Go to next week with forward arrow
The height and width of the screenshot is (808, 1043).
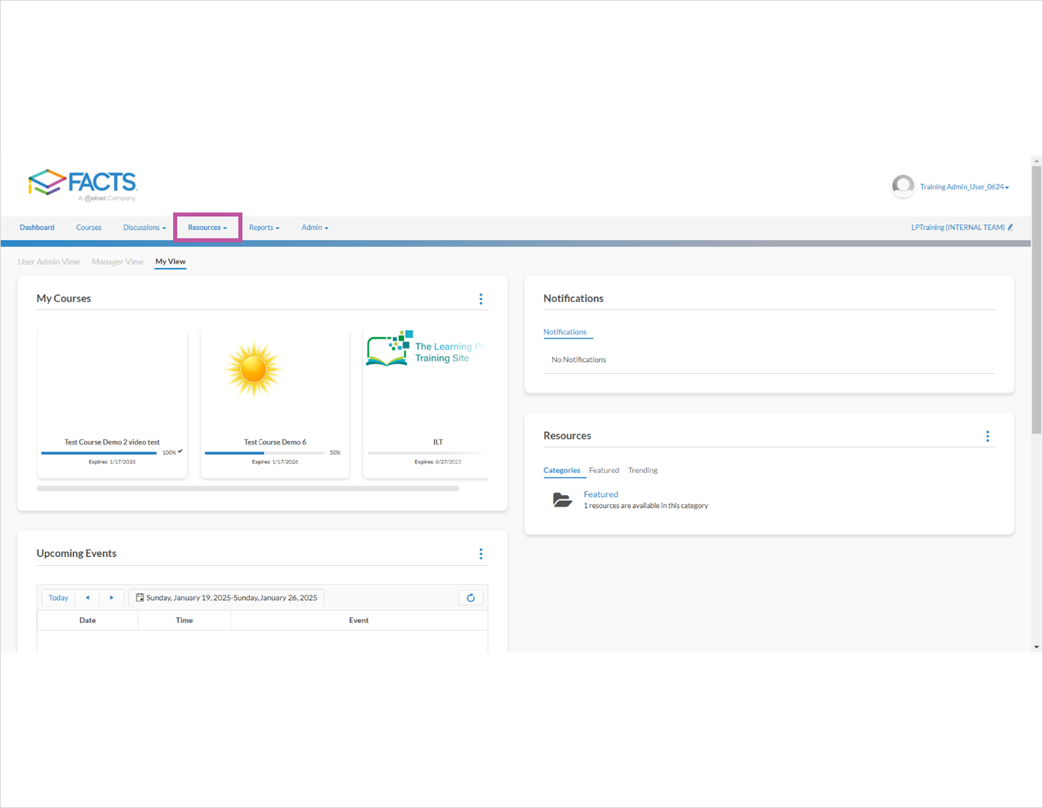point(111,597)
